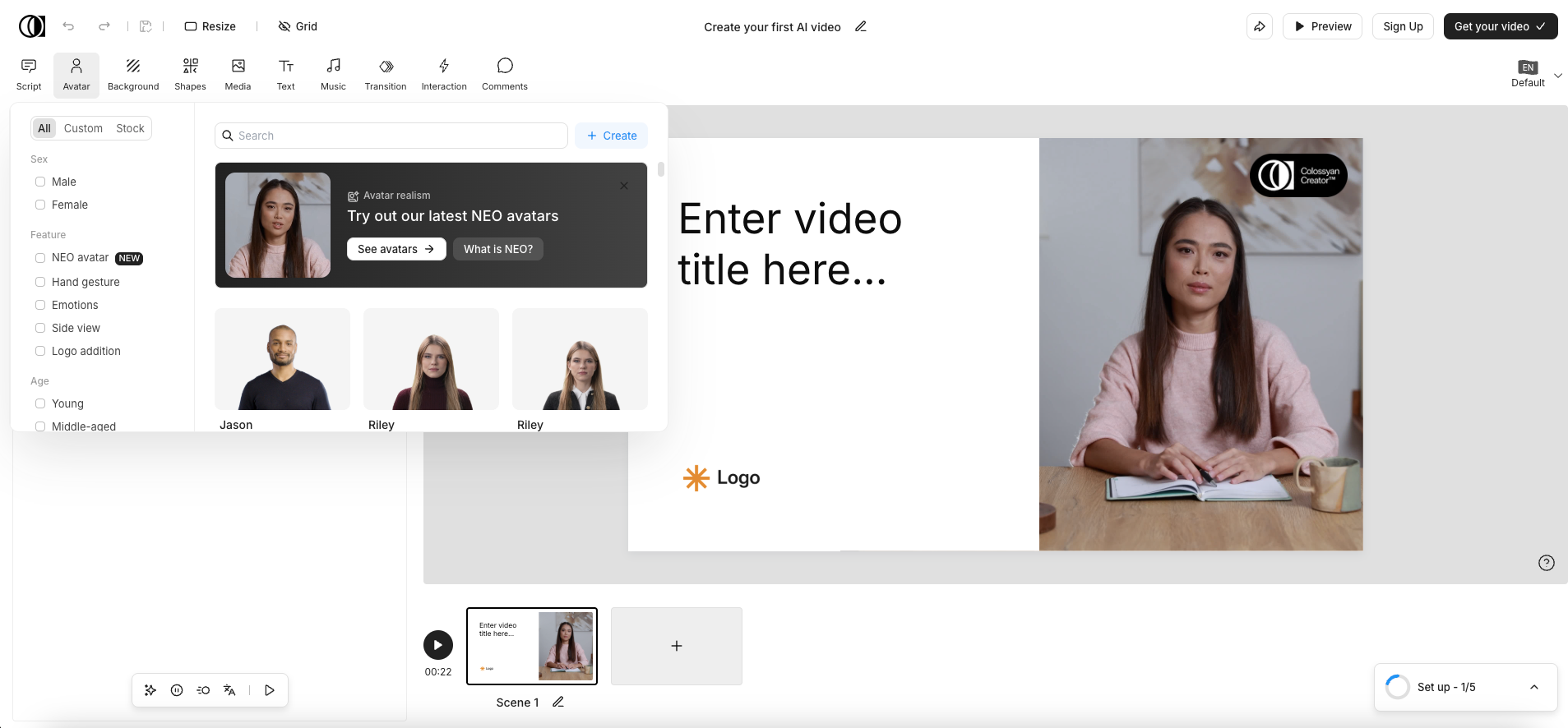Open the Interaction tool
The height and width of the screenshot is (728, 1568).
pos(444,75)
